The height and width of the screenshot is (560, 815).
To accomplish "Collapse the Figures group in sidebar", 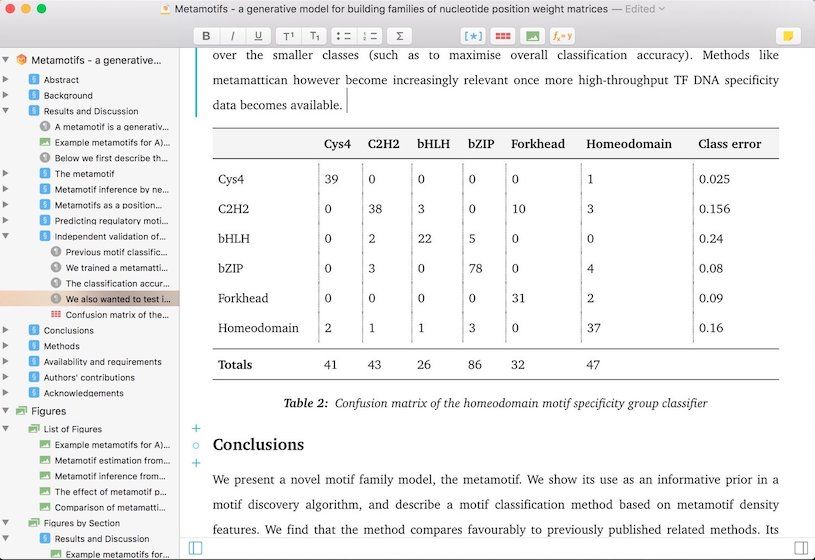I will [x=7, y=411].
